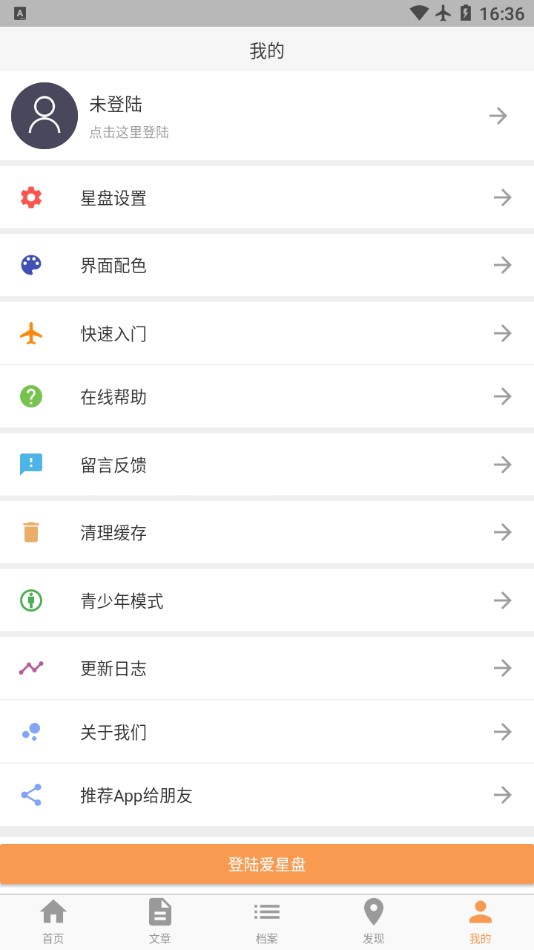
Task: Click the 登陆爱星盘 orange button
Action: pyautogui.click(x=267, y=865)
